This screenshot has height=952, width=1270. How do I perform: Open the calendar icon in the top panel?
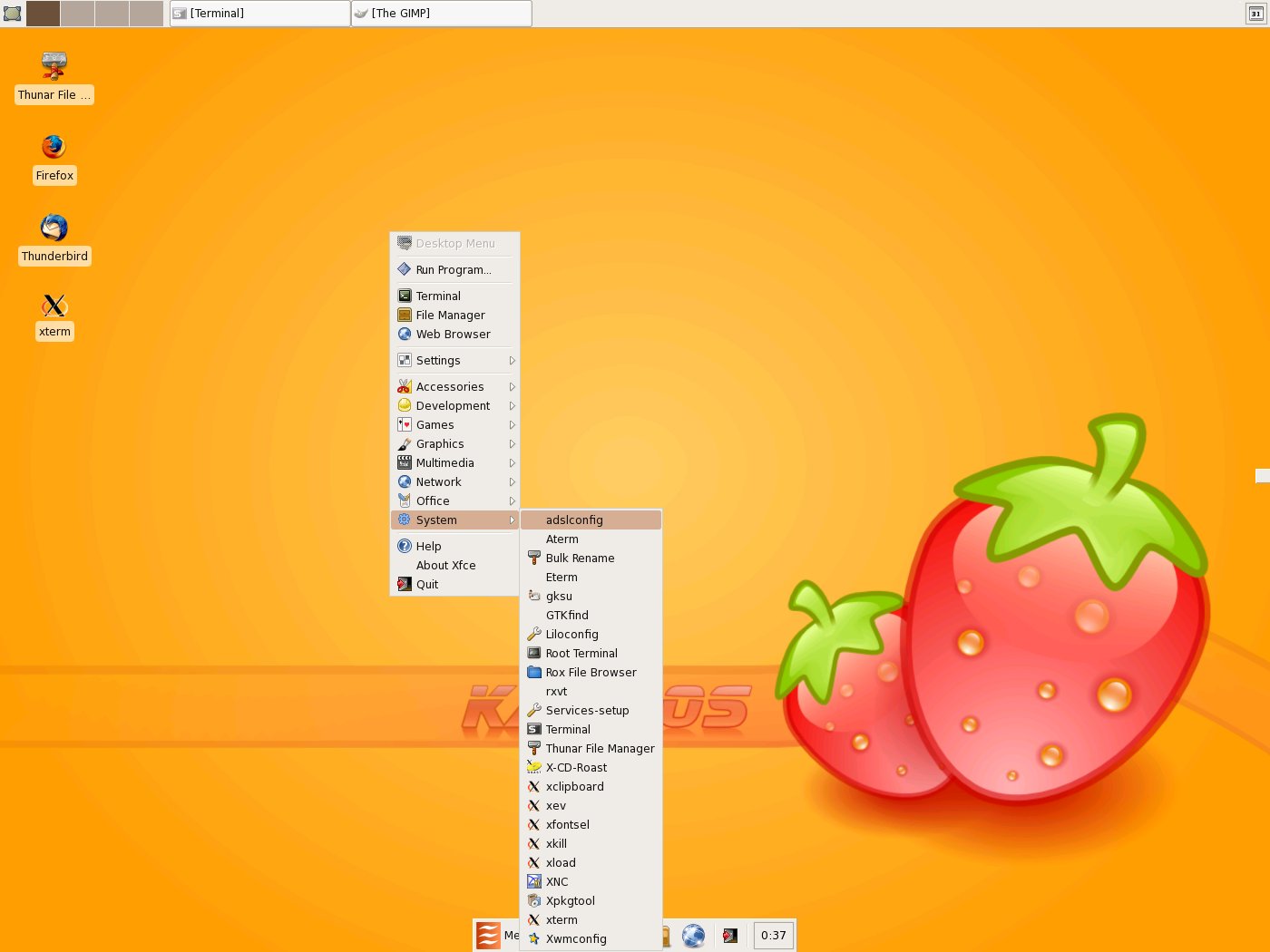(1256, 14)
